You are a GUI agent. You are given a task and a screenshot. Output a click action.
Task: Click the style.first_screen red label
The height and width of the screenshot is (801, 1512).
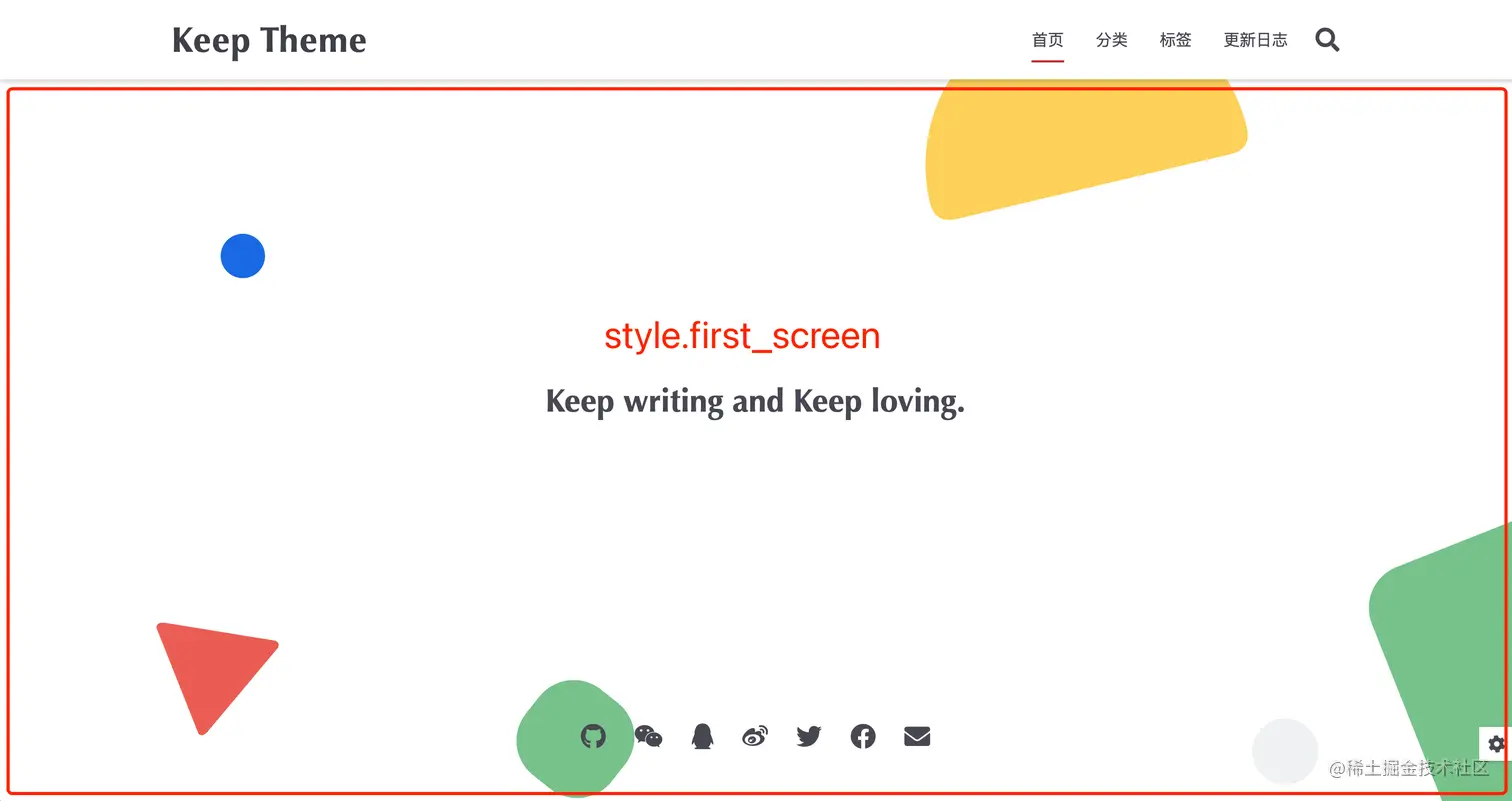point(742,336)
